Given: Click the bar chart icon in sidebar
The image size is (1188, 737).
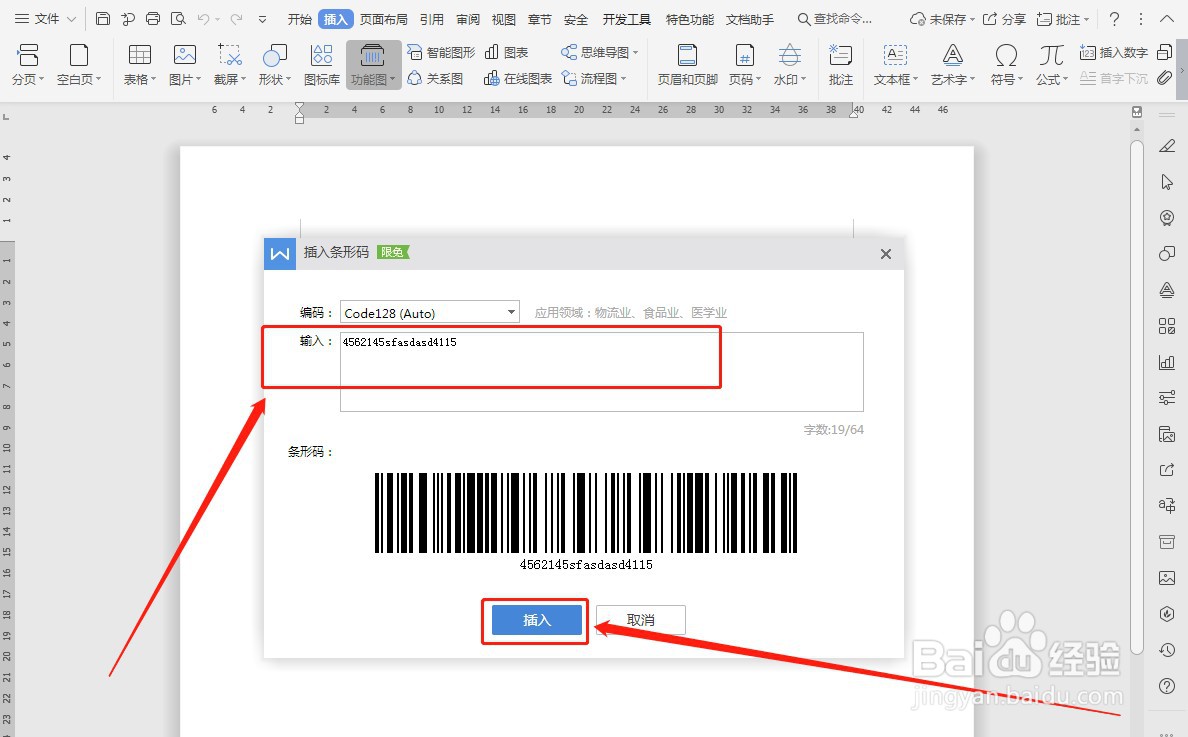Looking at the screenshot, I should tap(1167, 362).
